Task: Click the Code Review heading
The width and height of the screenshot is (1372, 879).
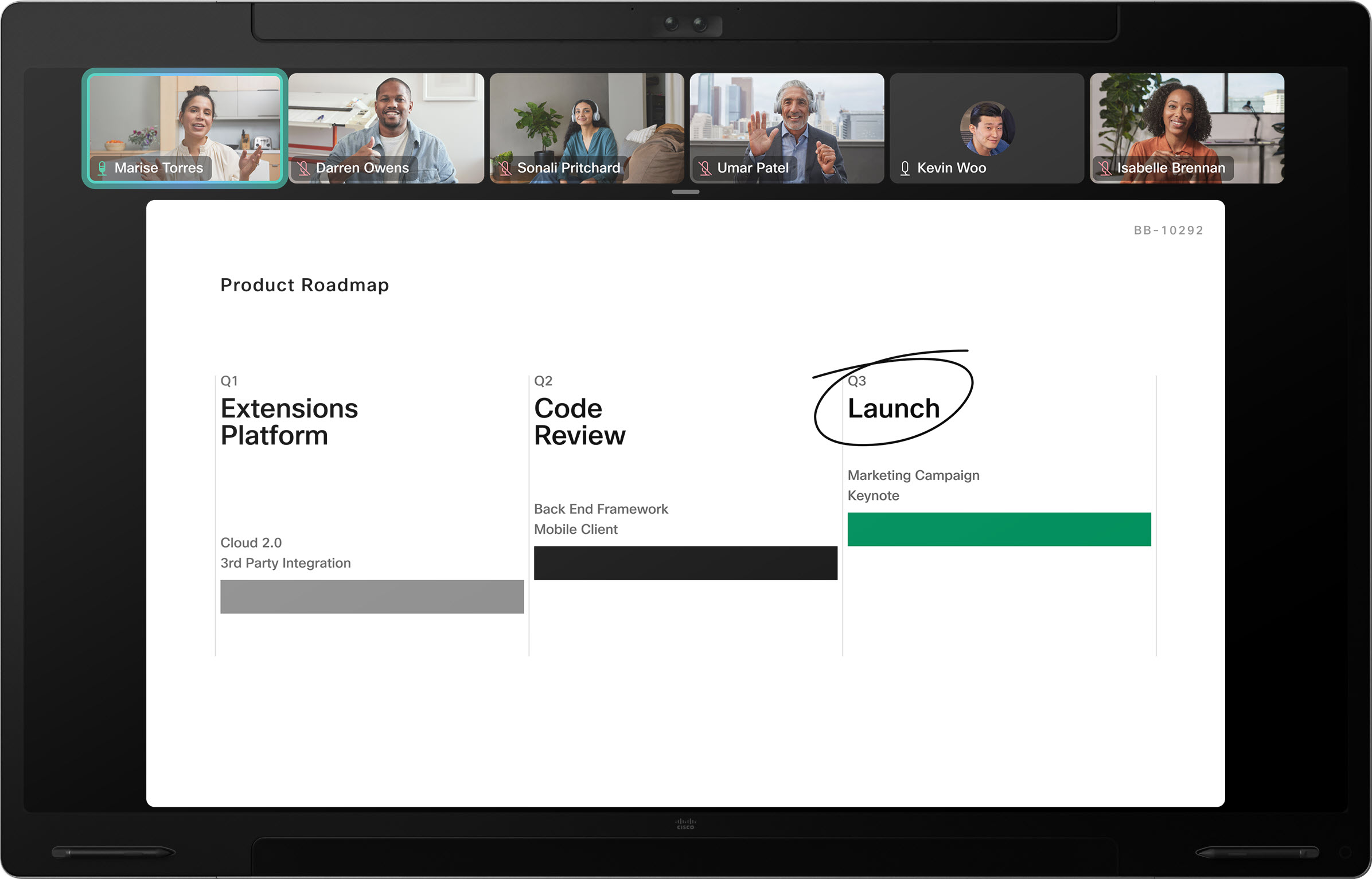Action: tap(580, 422)
